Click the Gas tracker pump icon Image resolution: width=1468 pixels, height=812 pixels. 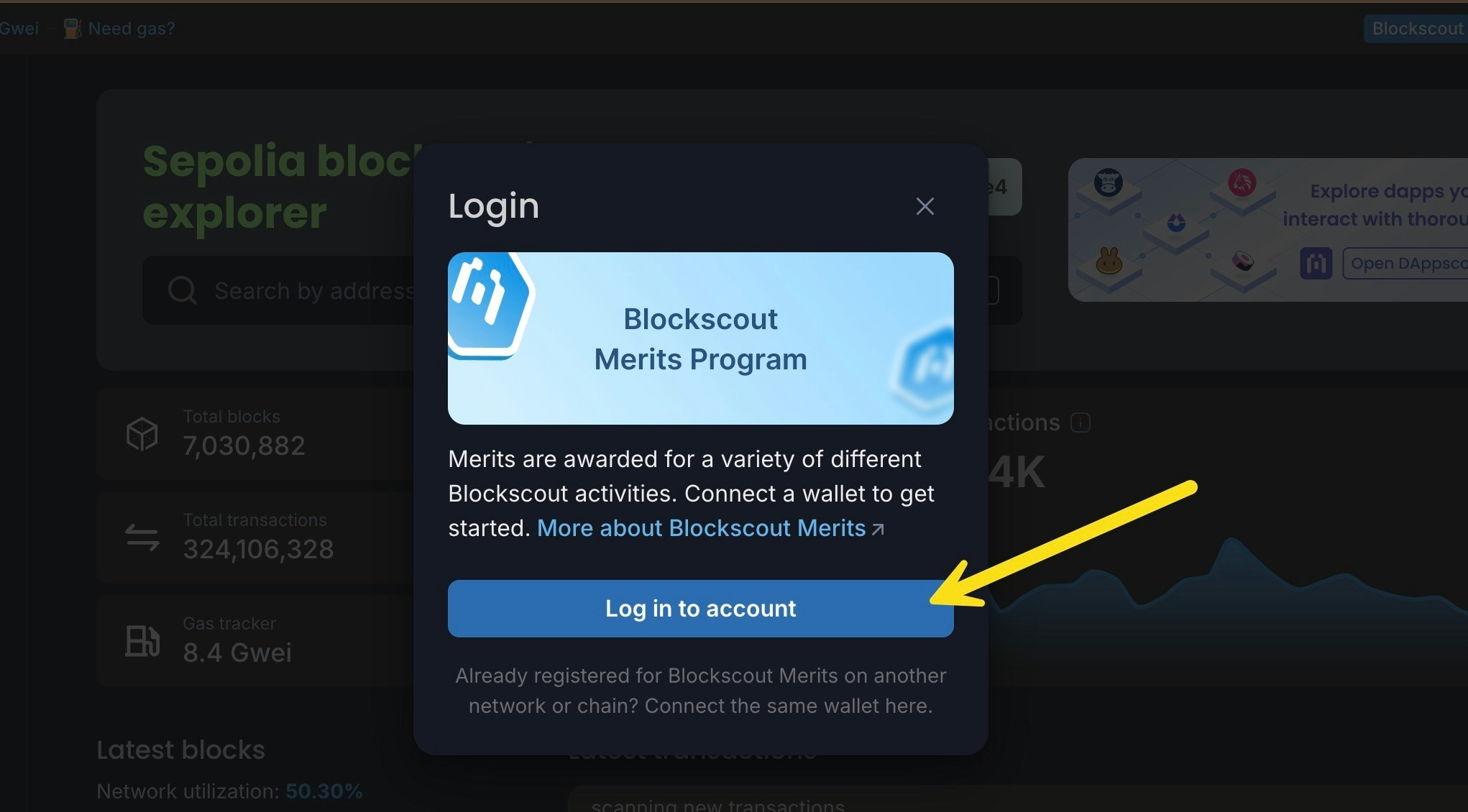(142, 641)
